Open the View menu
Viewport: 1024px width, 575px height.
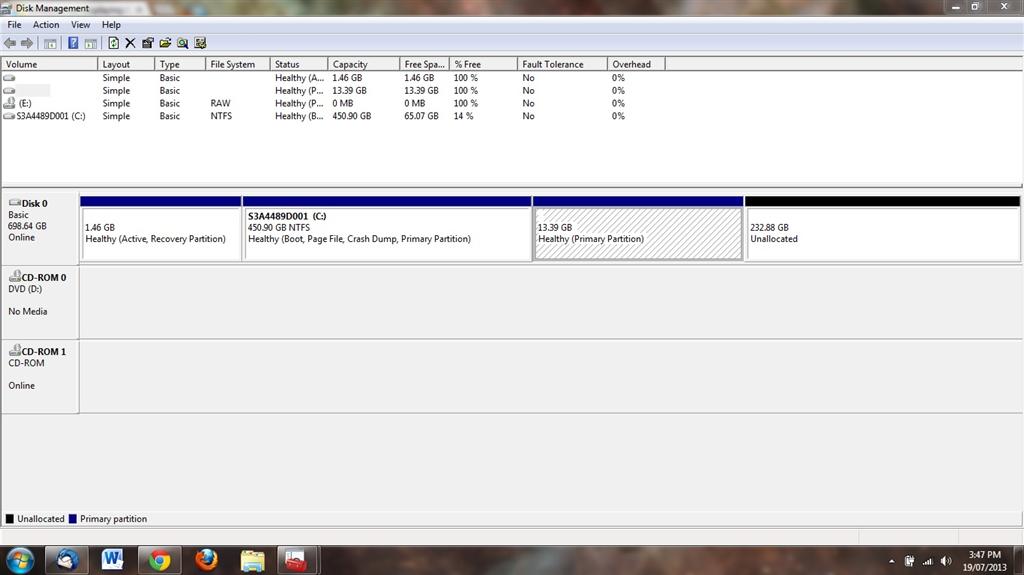(80, 25)
